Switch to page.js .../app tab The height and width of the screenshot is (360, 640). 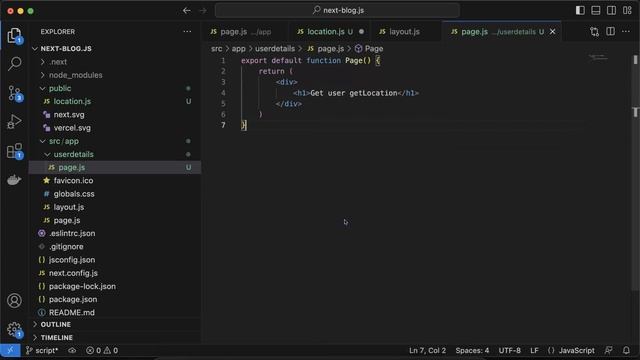[245, 31]
